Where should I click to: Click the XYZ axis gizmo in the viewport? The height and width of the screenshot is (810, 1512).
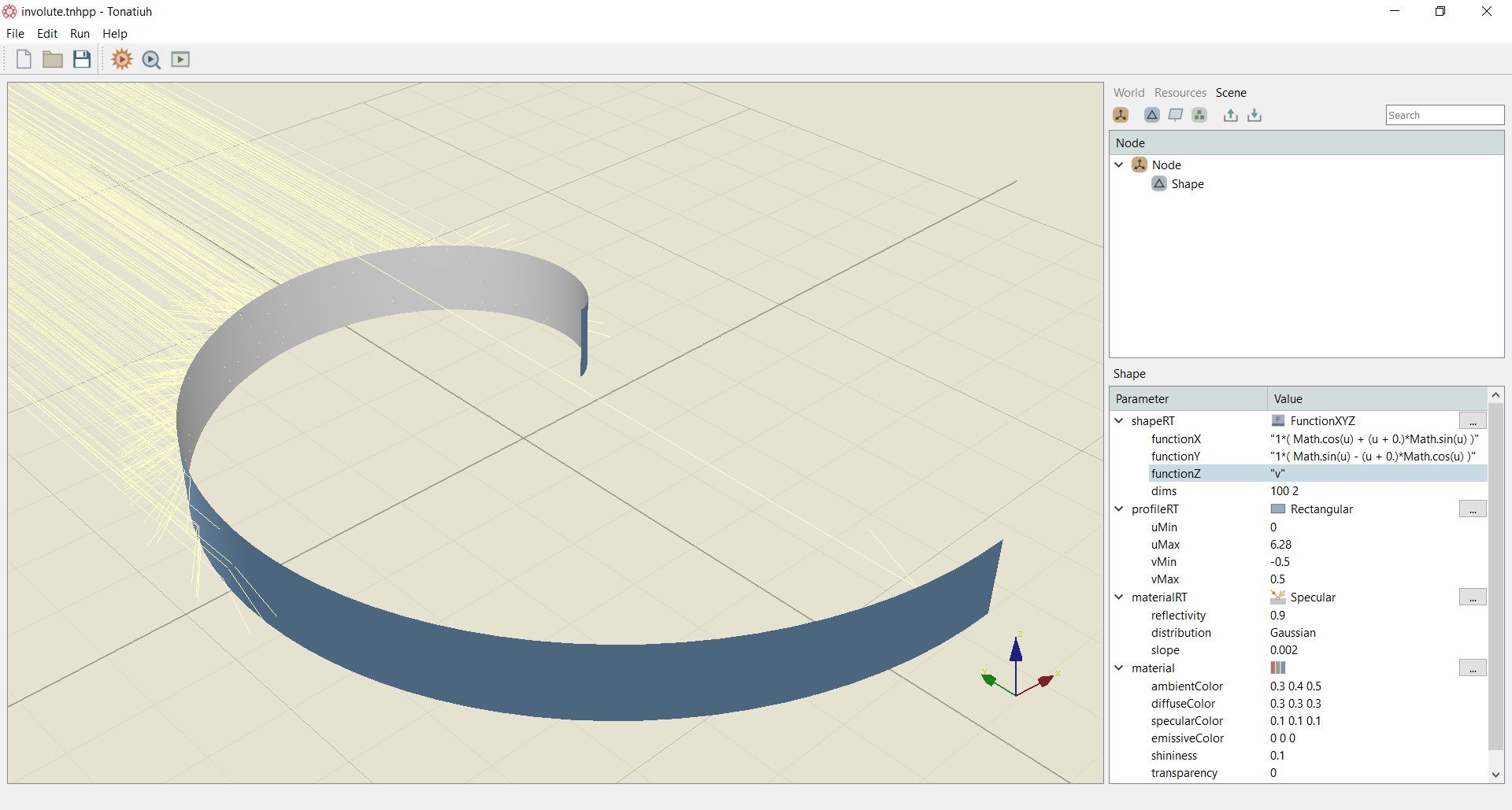coord(1020,665)
